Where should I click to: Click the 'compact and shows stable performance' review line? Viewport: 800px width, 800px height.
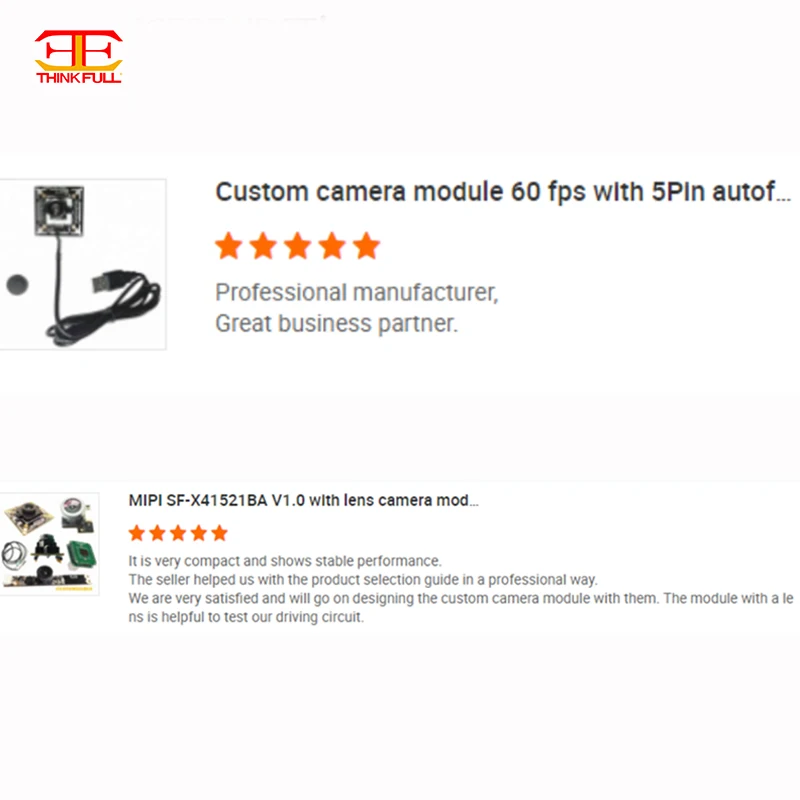pos(285,561)
